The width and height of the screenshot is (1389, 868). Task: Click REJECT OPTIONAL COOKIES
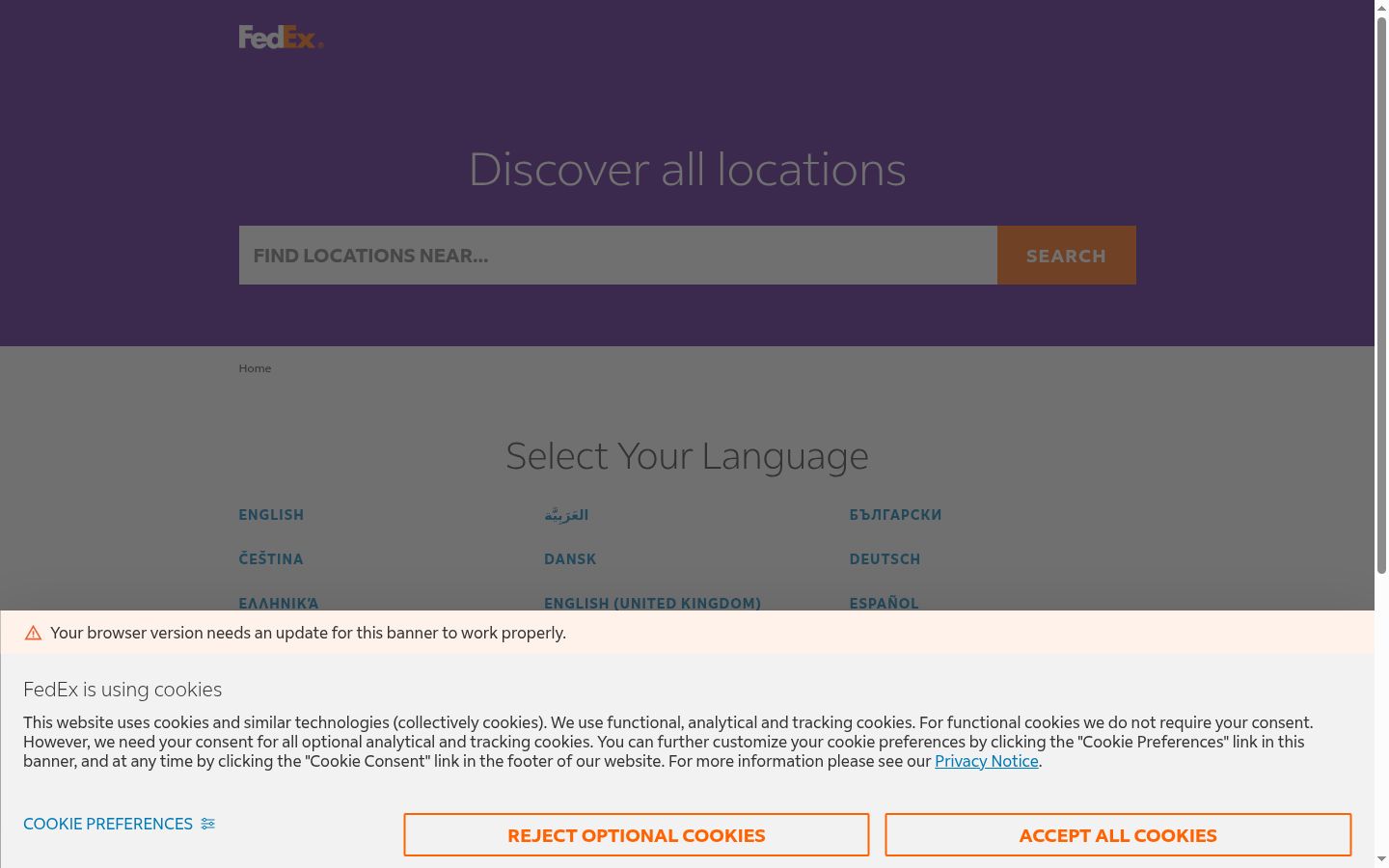(x=637, y=835)
